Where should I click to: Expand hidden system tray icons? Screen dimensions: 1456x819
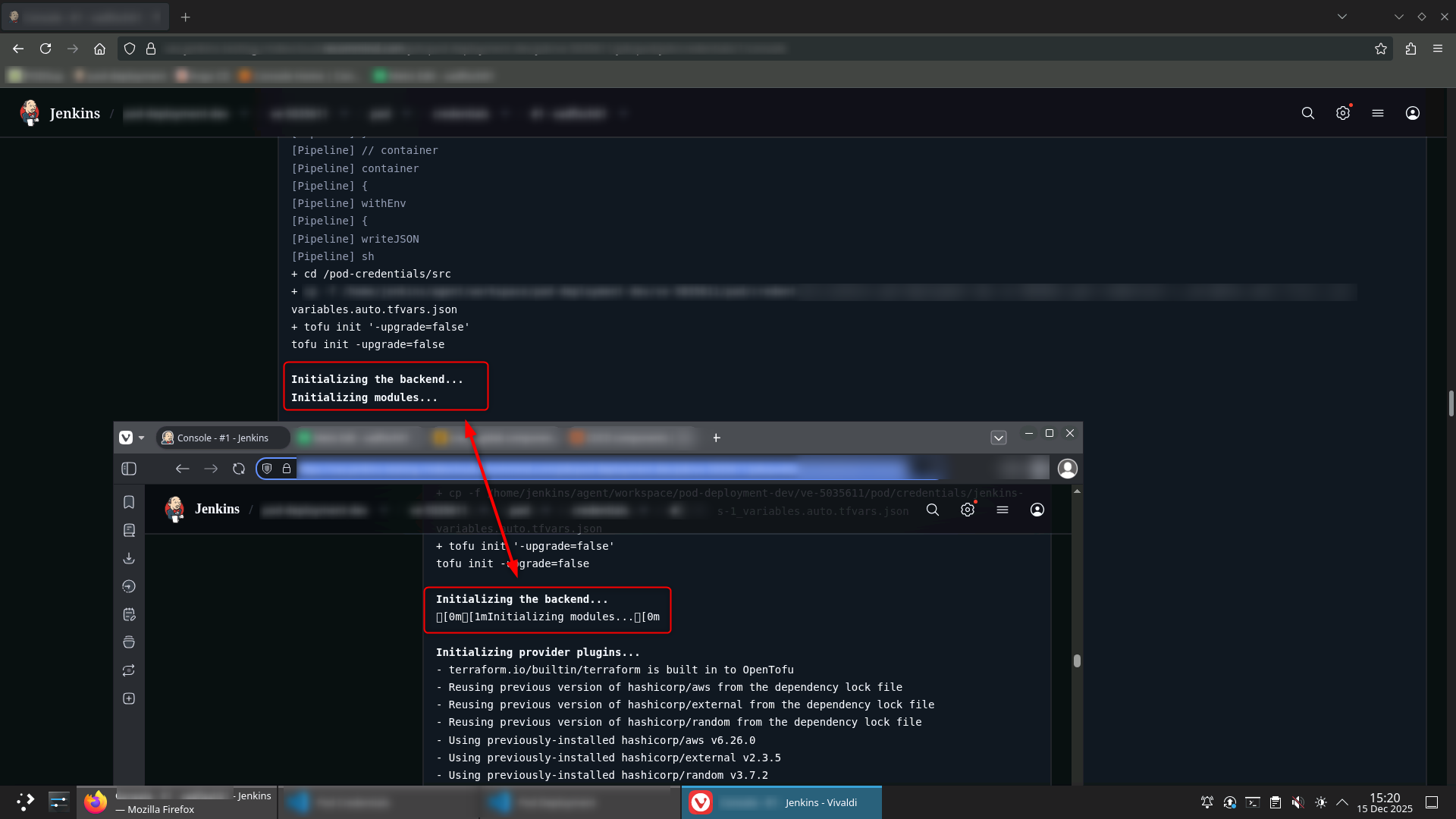click(x=1342, y=802)
